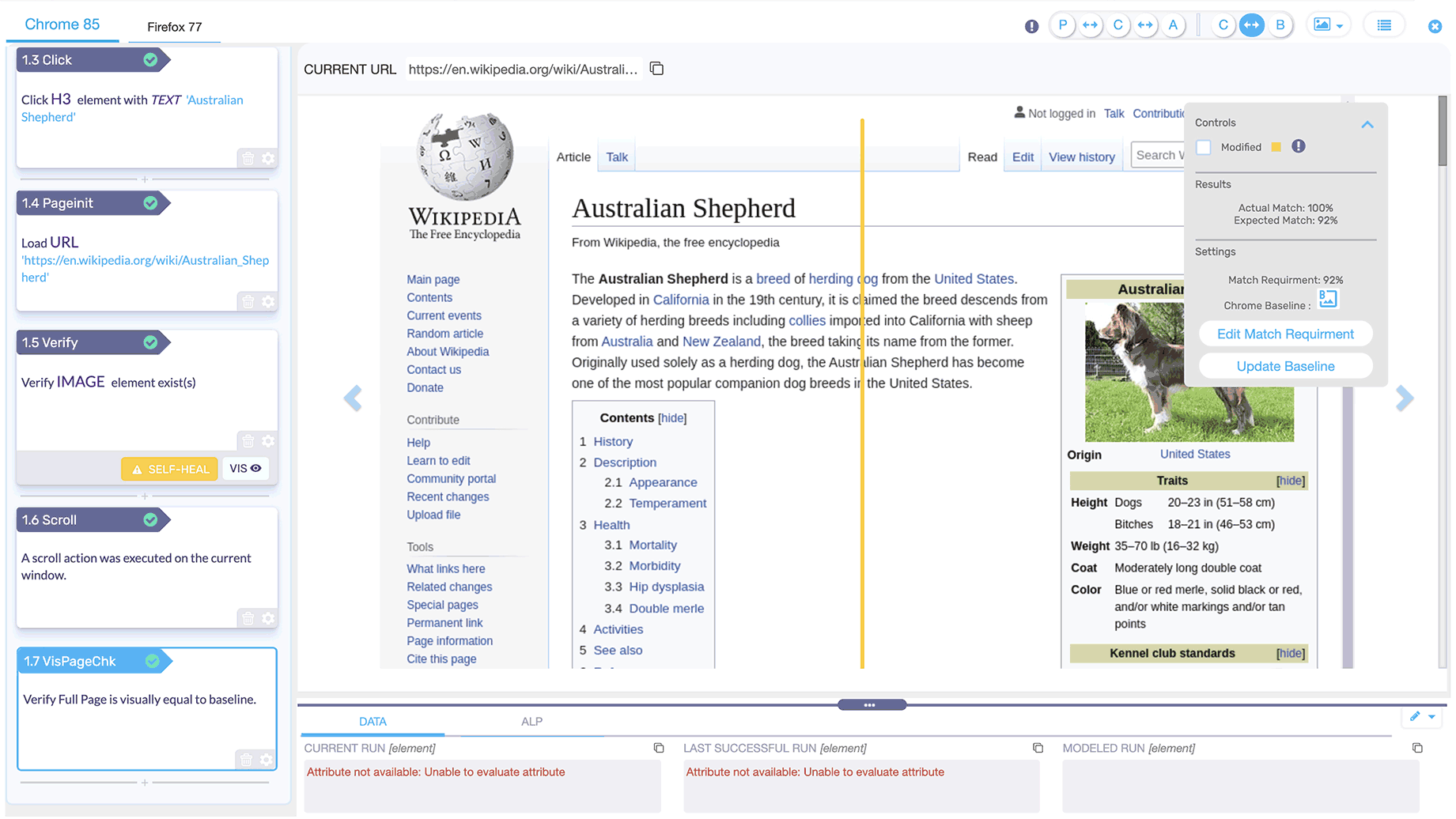Click the yellow color swatch beside Modified
Image resolution: width=1456 pixels, height=819 pixels.
[1276, 146]
